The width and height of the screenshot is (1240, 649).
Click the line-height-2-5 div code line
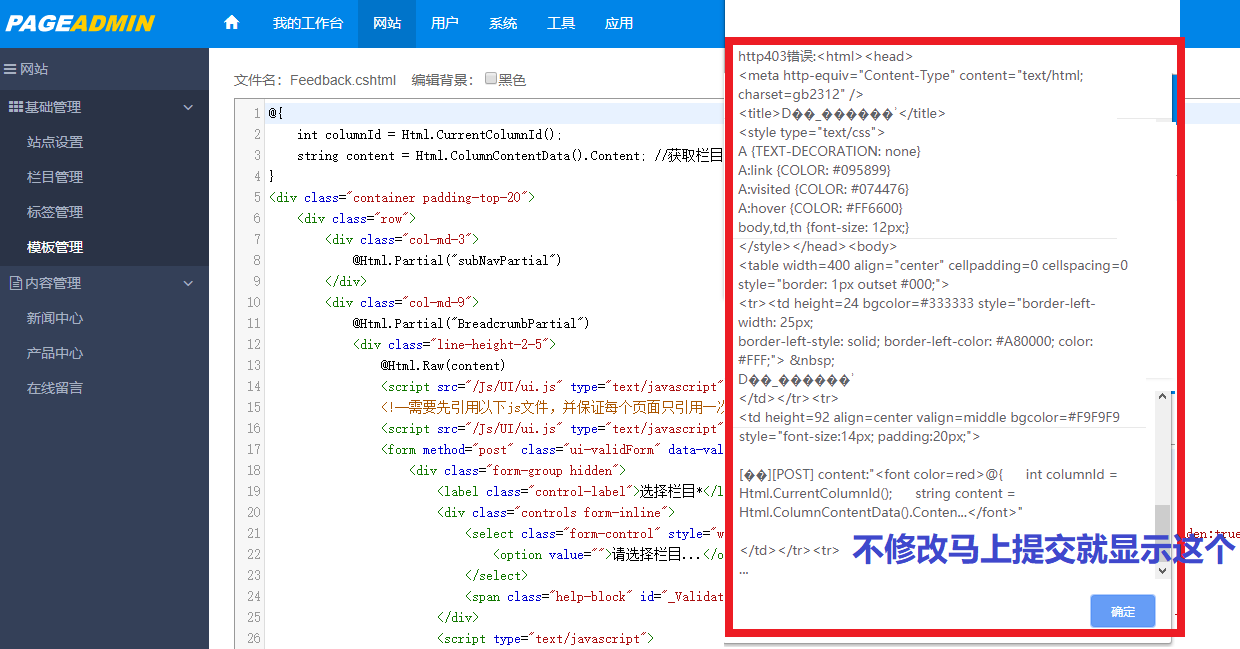point(454,344)
